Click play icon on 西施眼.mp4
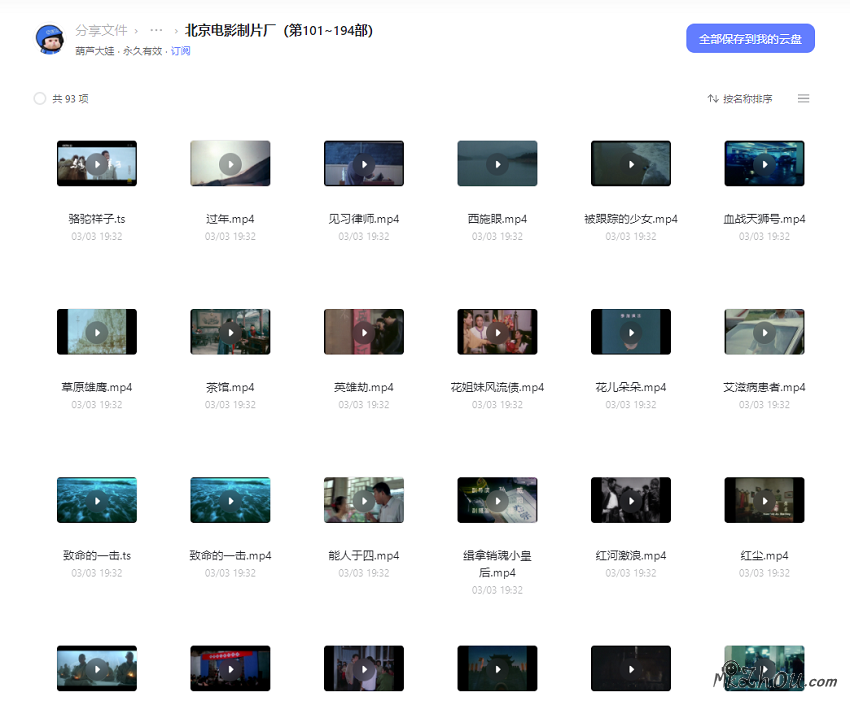 pyautogui.click(x=497, y=163)
